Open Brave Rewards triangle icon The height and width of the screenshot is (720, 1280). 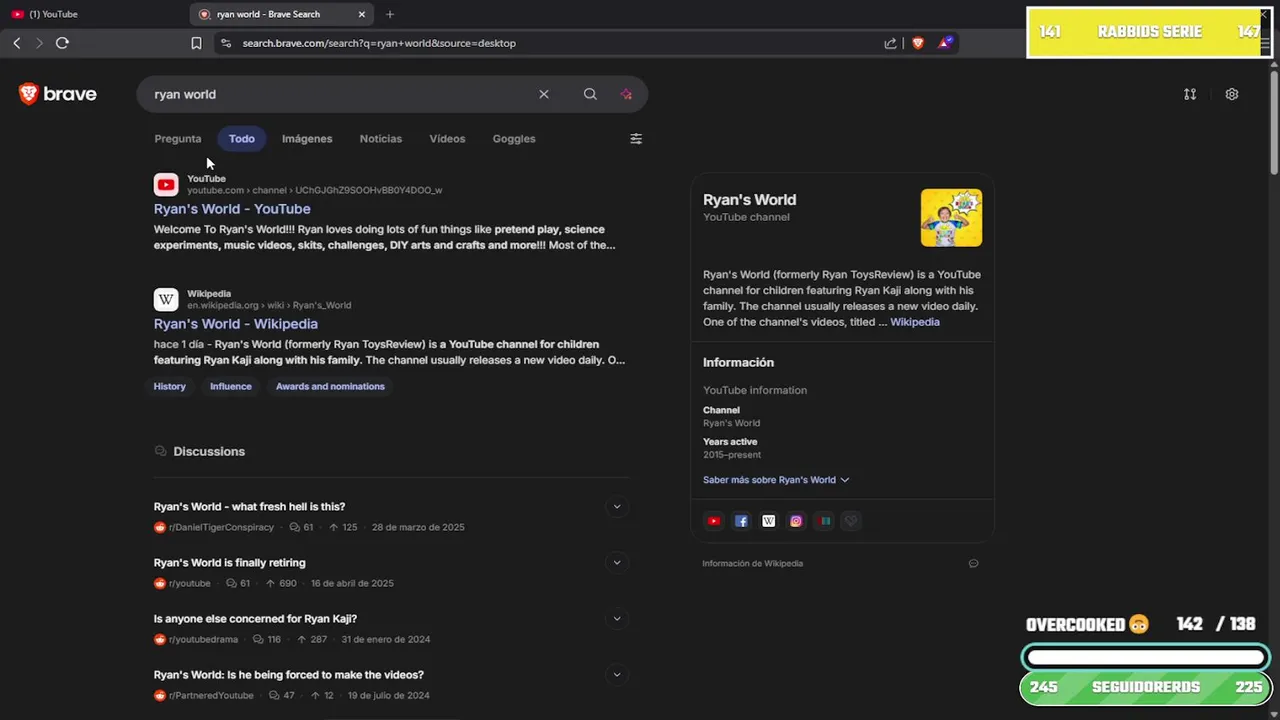[945, 43]
